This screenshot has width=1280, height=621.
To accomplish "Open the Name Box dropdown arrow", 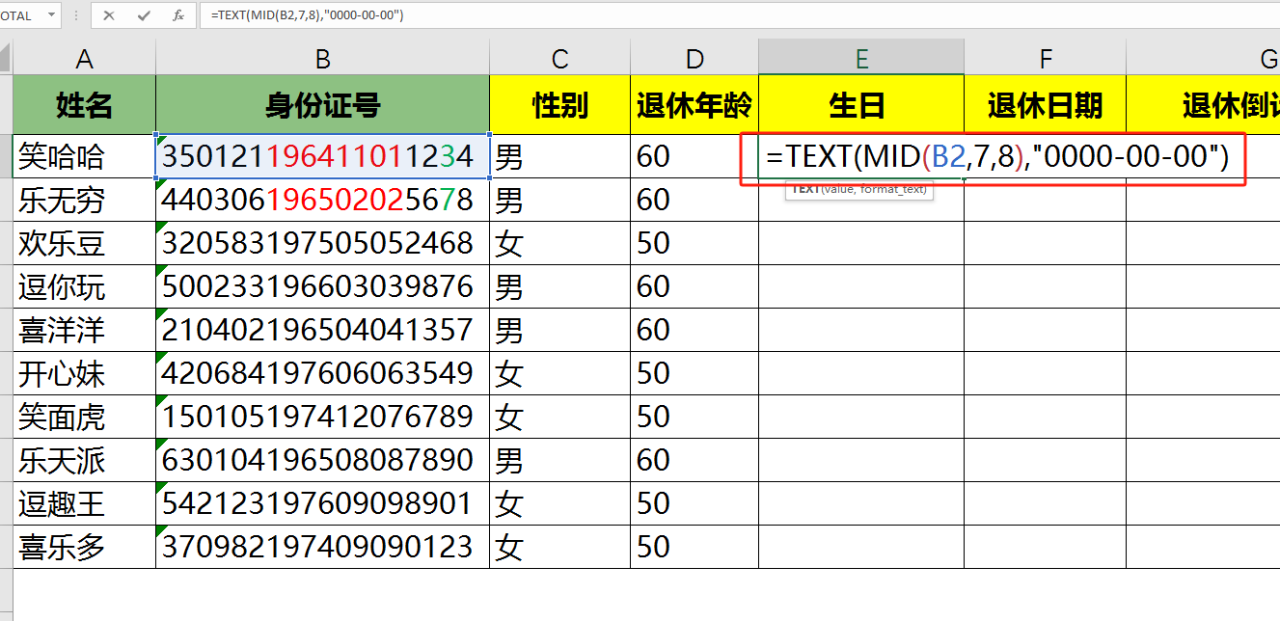I will pos(51,15).
